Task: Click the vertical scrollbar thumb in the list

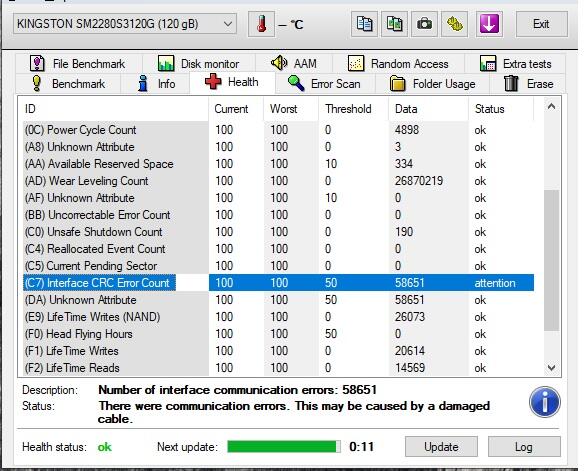Action: click(x=551, y=260)
